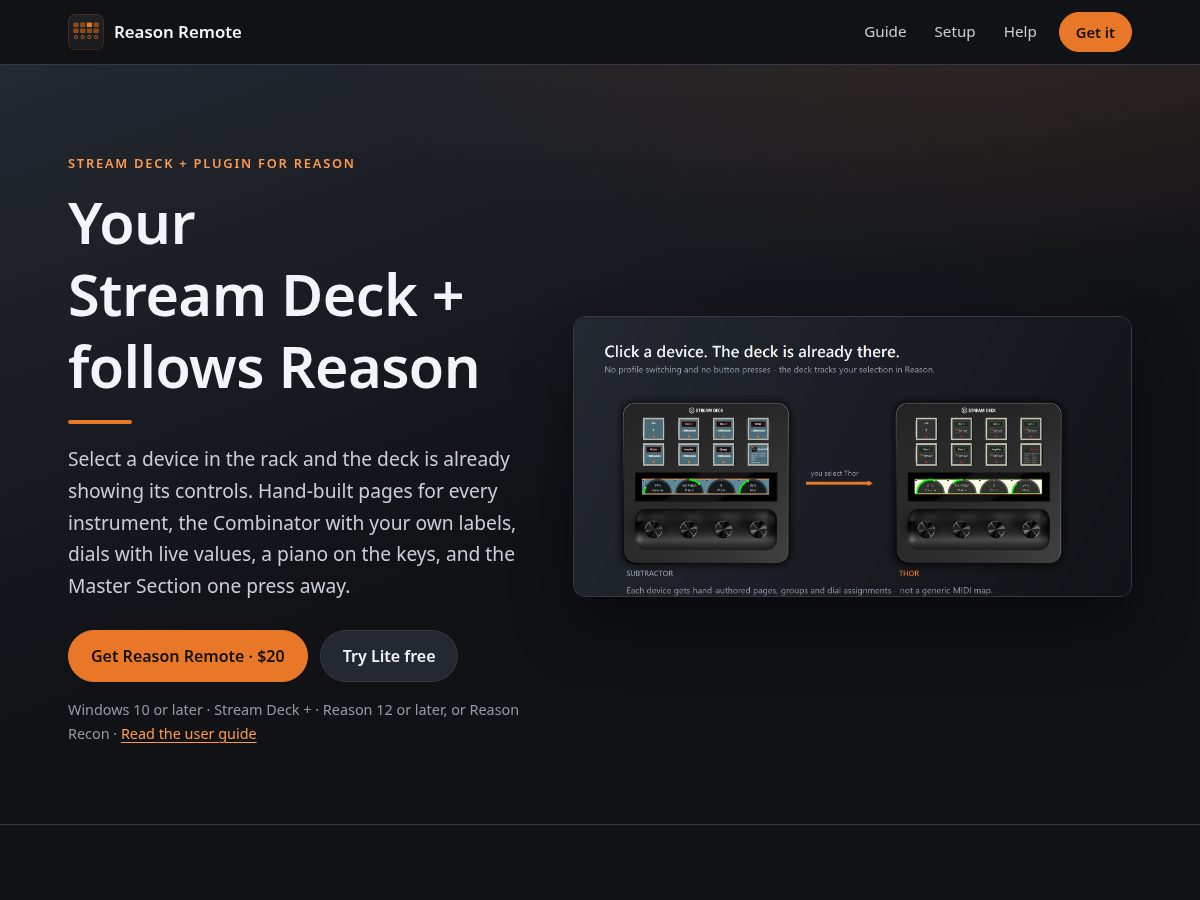Click the 'STREAM DECK + PLUGIN FOR REASON' tagline
This screenshot has width=1200, height=900.
coord(211,164)
